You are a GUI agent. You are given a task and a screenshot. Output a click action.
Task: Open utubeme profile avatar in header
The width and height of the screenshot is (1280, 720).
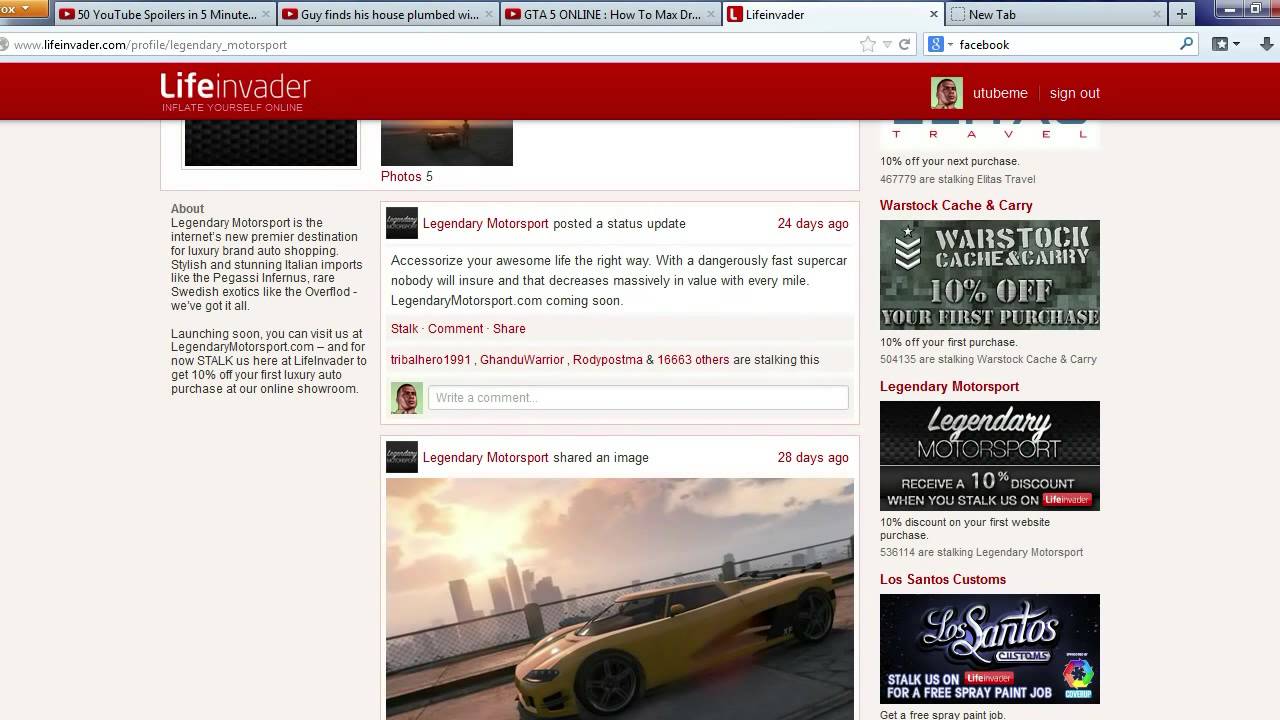point(947,93)
